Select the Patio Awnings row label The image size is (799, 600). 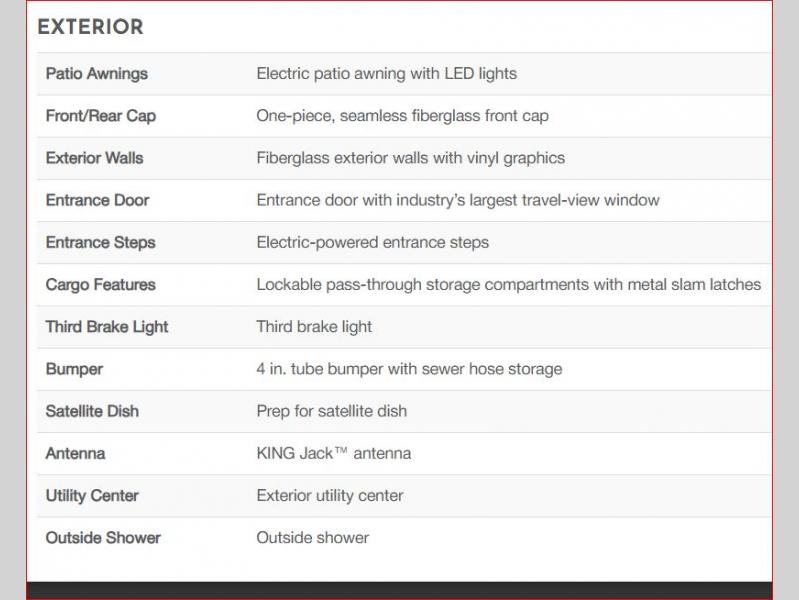pos(96,74)
